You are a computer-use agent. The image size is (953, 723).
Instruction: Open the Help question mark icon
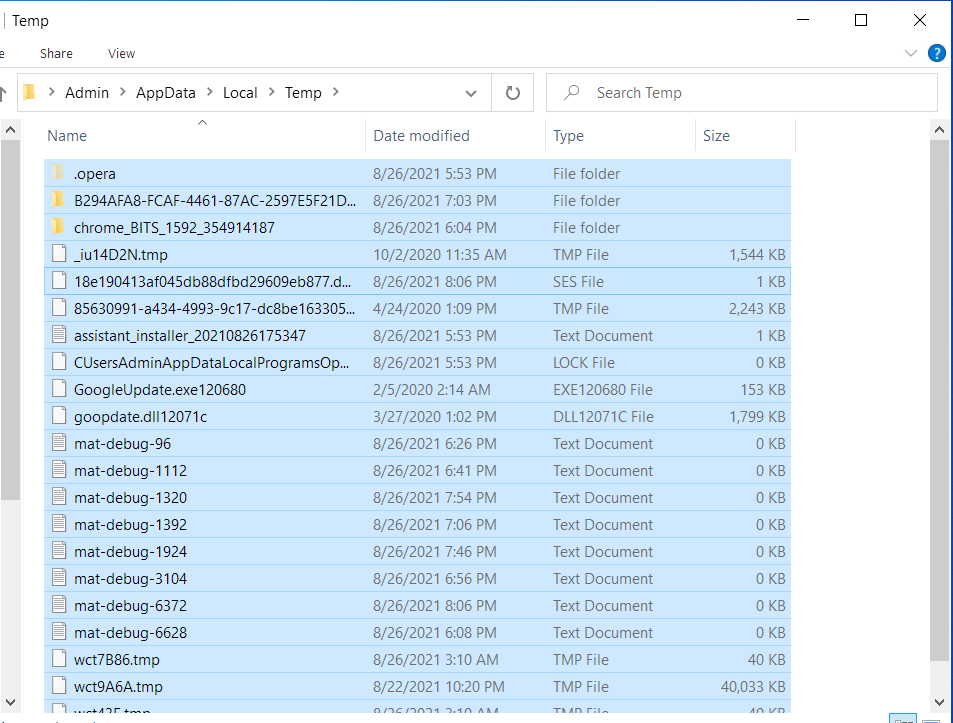936,53
